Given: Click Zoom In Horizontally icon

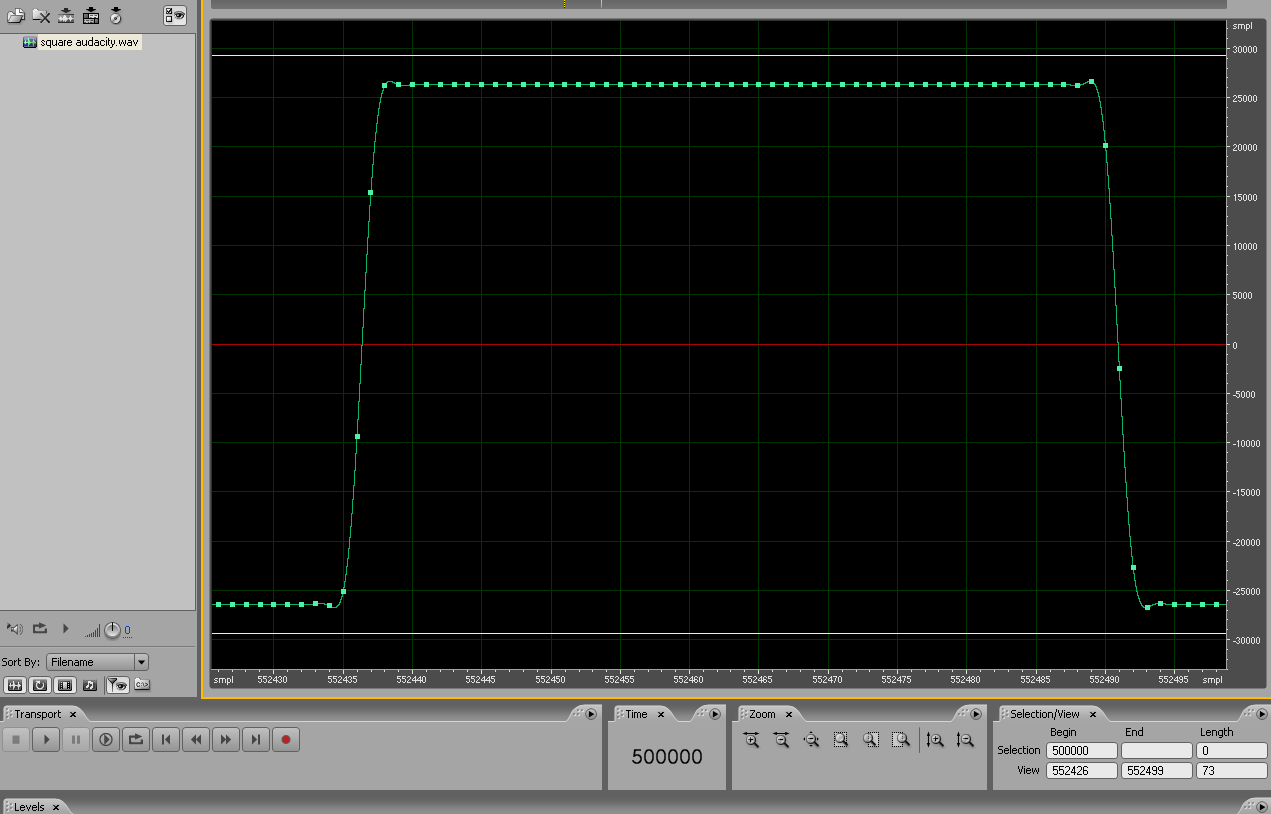Looking at the screenshot, I should click(751, 740).
